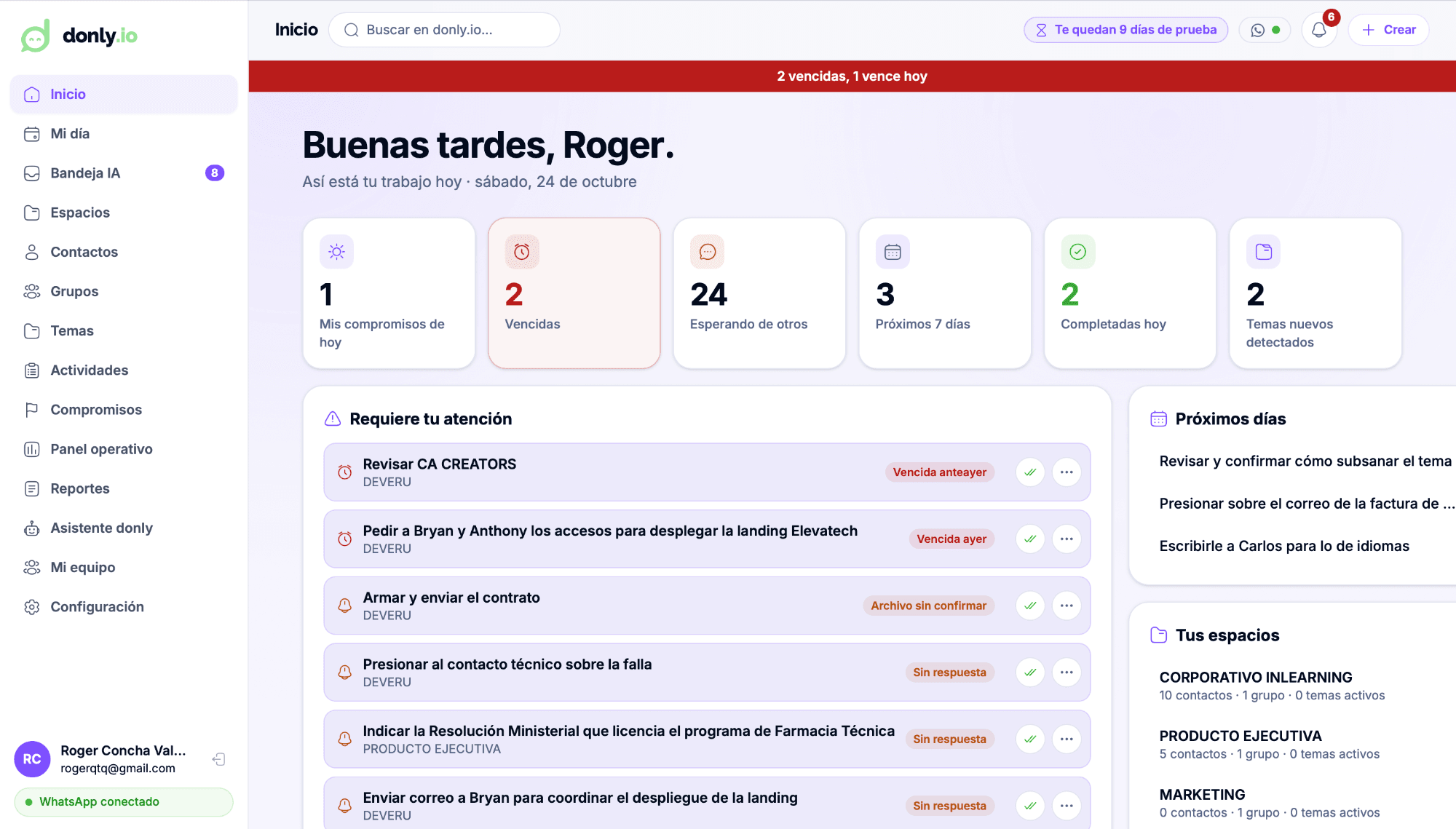Open Reportes in sidebar
The height and width of the screenshot is (829, 1456).
[124, 488]
